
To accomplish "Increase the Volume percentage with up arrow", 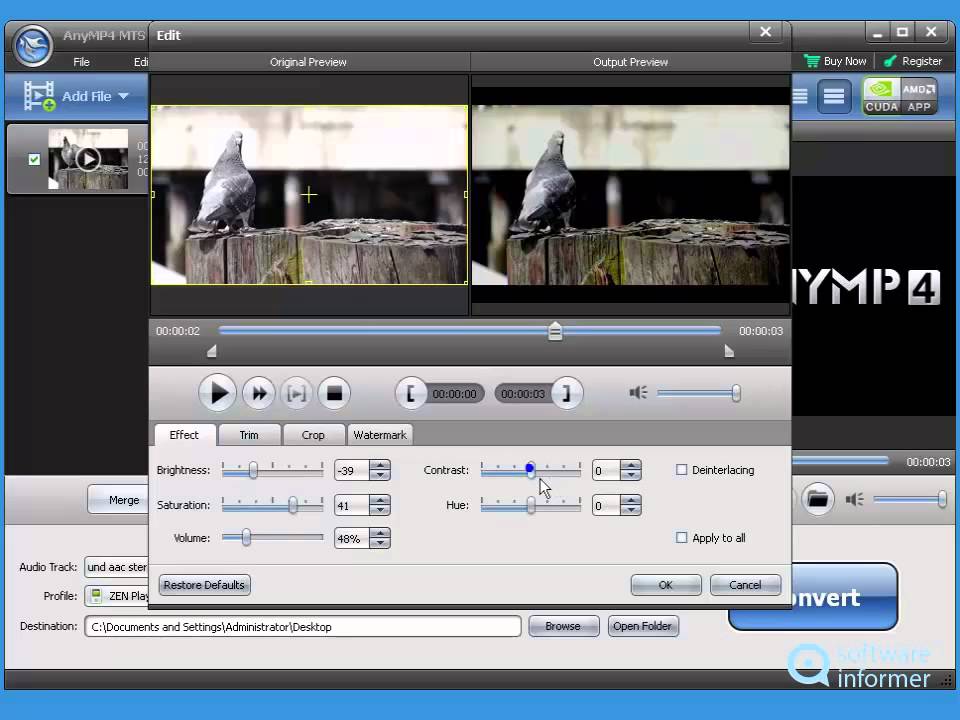I will (x=380, y=534).
